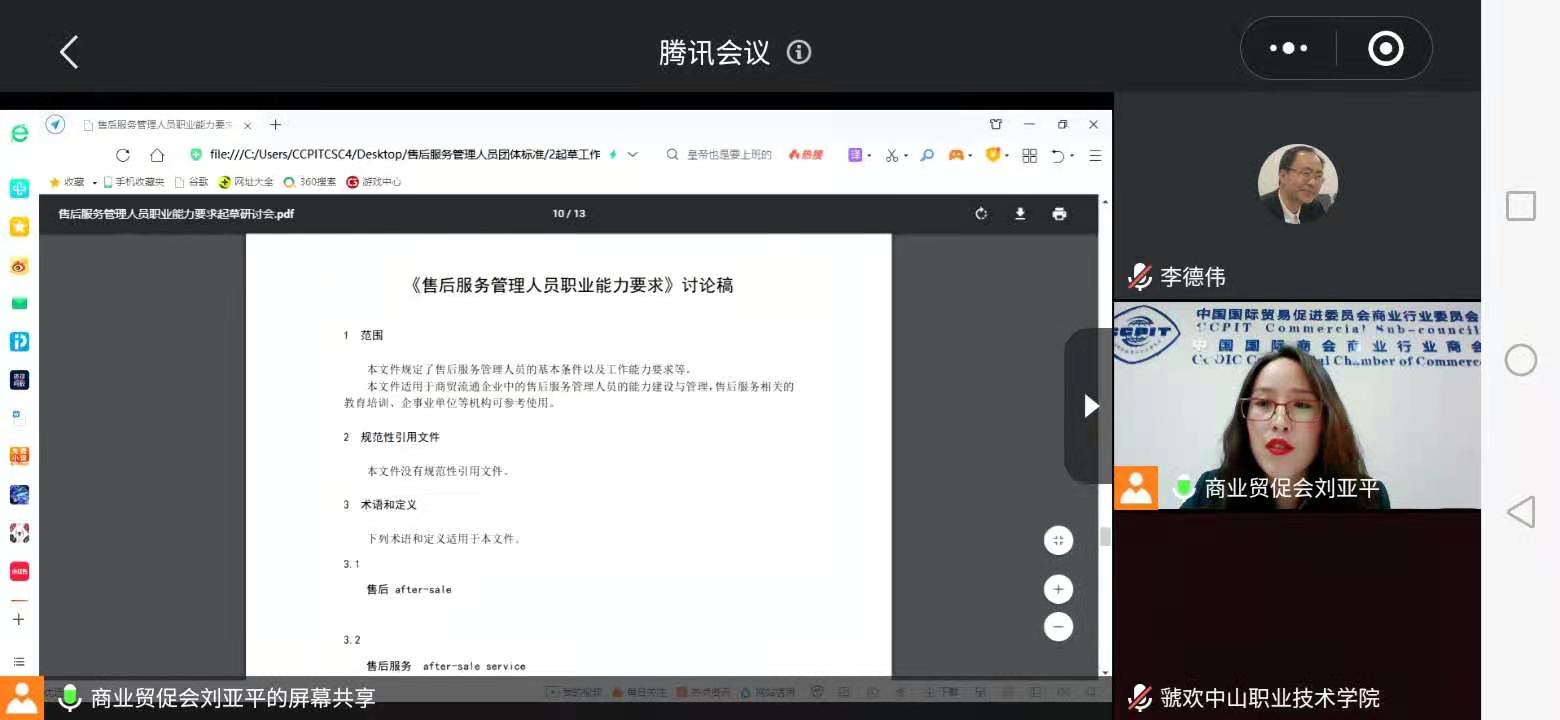
Task: Open the gamepad icon dropdown
Action: pos(960,155)
